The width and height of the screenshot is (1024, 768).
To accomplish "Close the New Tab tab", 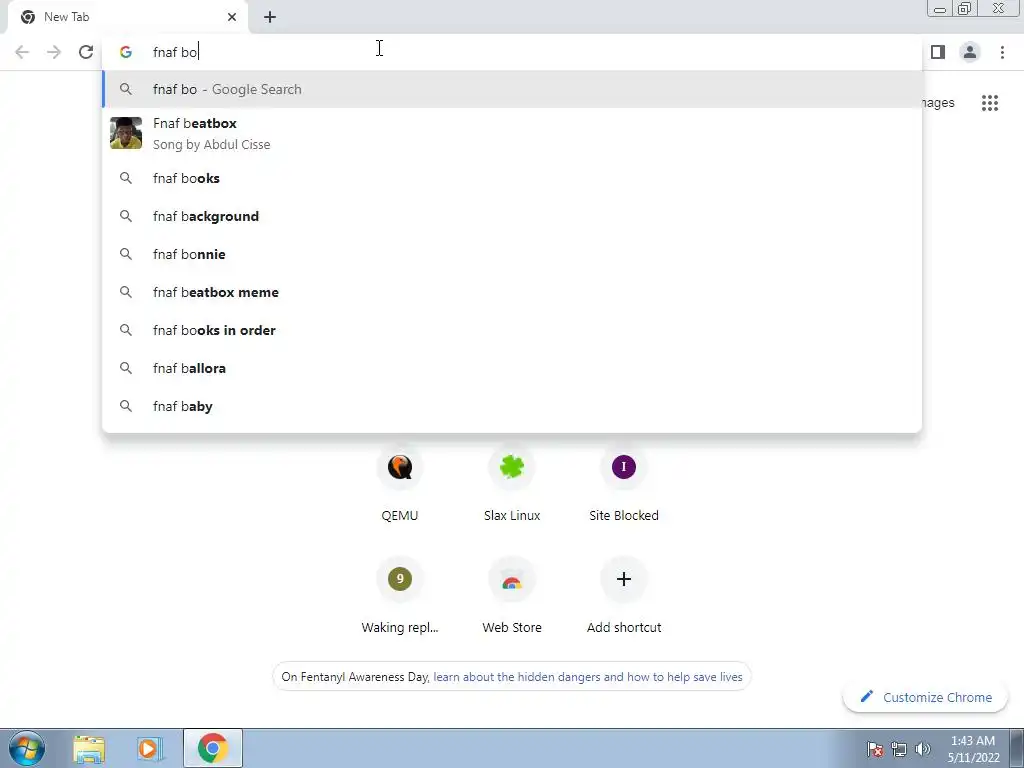I will coord(232,17).
